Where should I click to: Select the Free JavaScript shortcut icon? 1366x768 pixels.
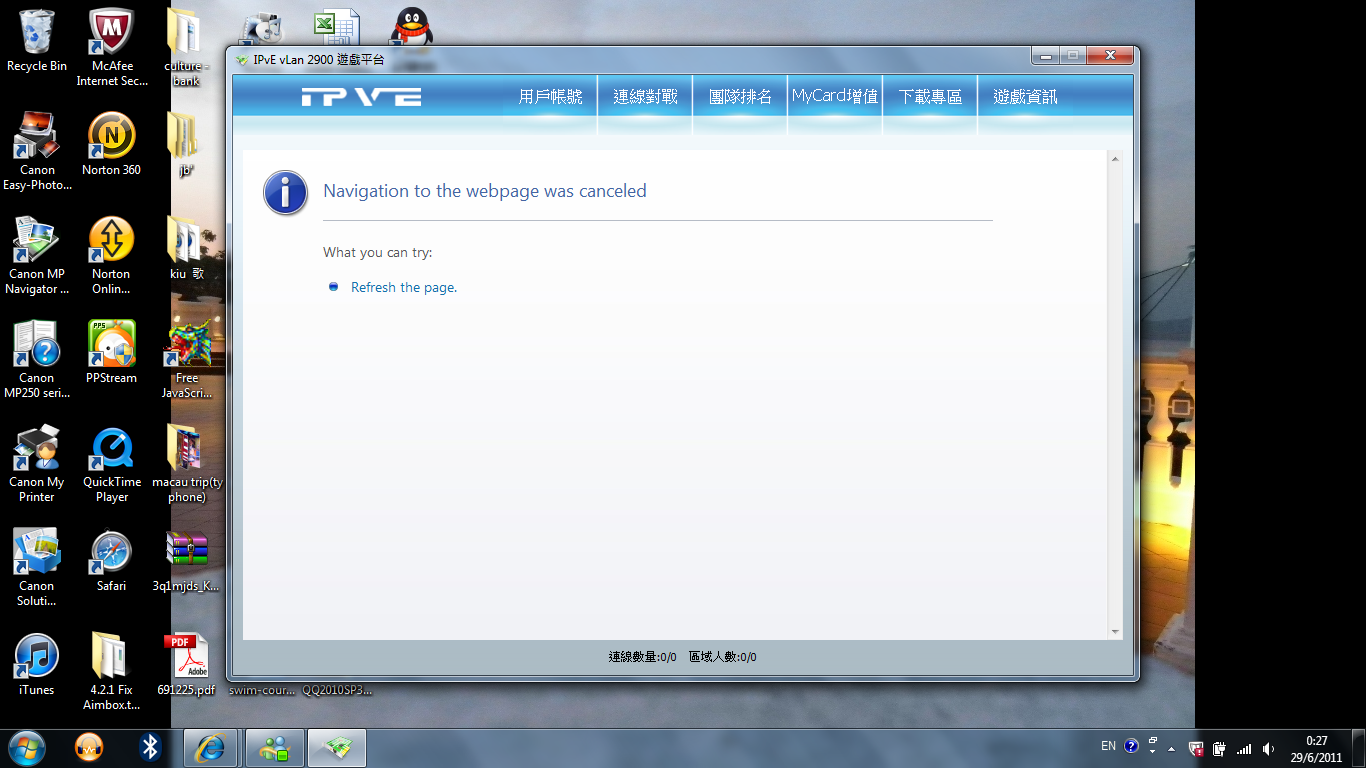coord(186,360)
